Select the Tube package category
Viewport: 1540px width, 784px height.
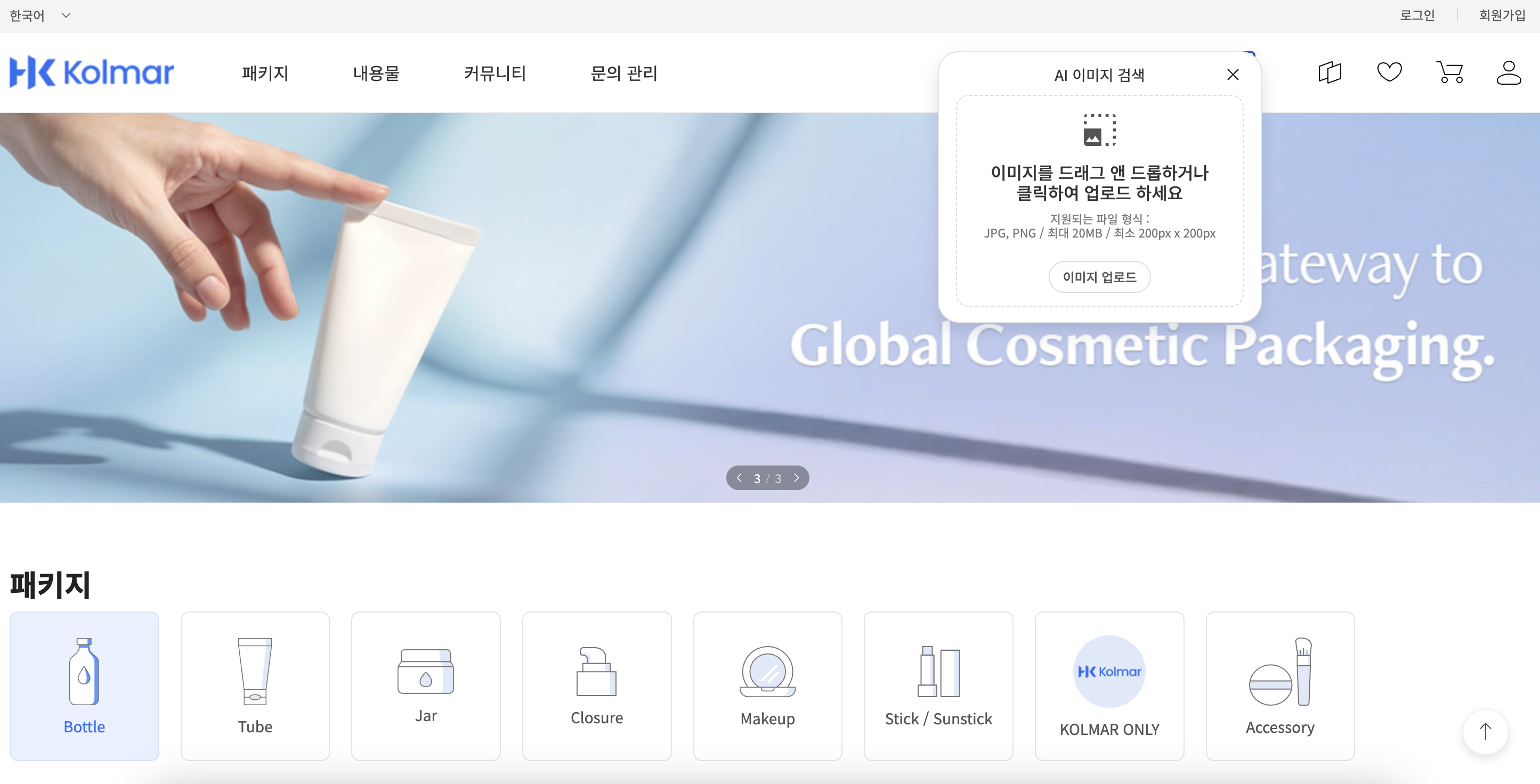click(x=255, y=685)
